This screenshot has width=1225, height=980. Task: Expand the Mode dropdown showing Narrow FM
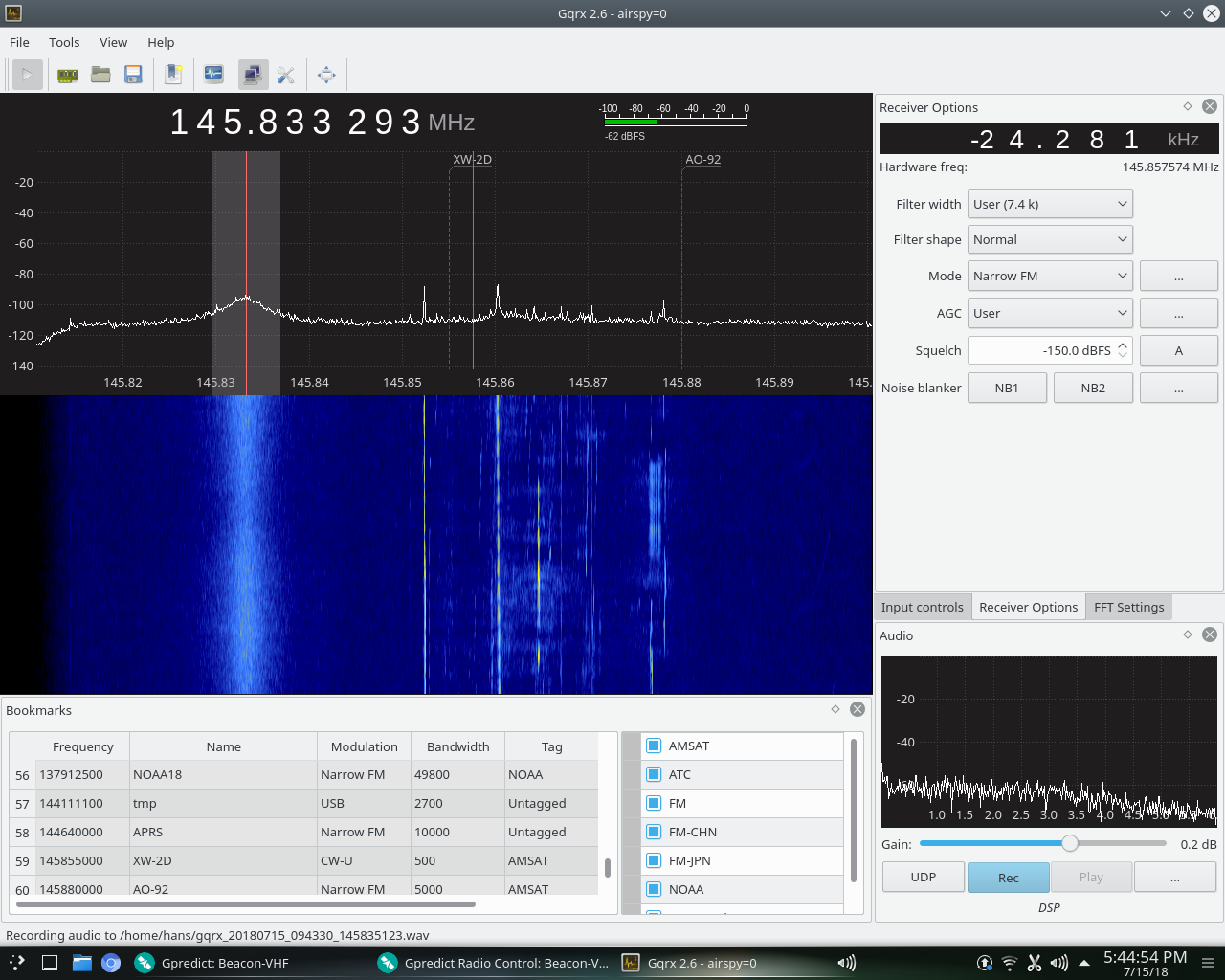tap(1050, 276)
